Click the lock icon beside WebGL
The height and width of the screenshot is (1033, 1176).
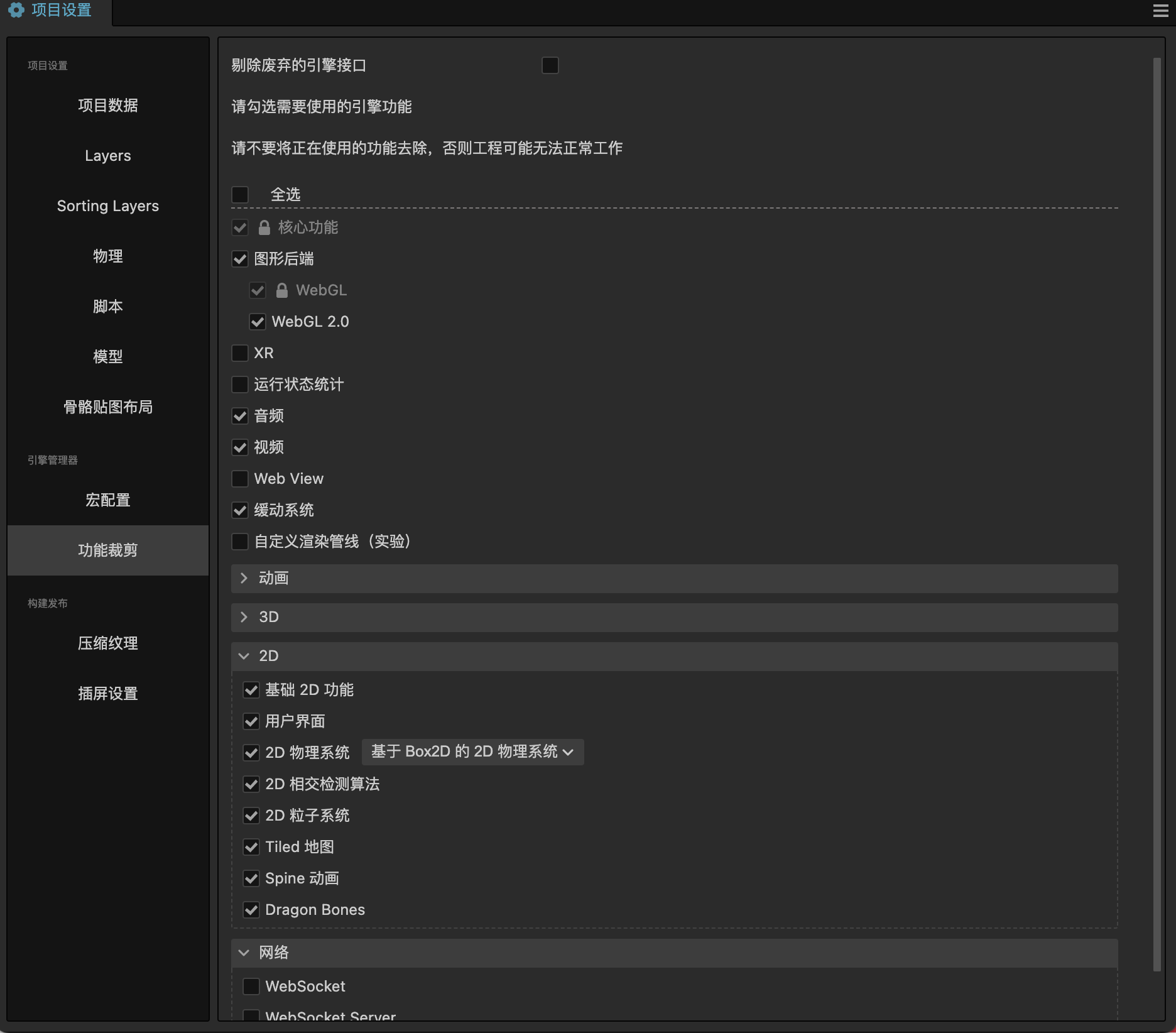[x=281, y=290]
